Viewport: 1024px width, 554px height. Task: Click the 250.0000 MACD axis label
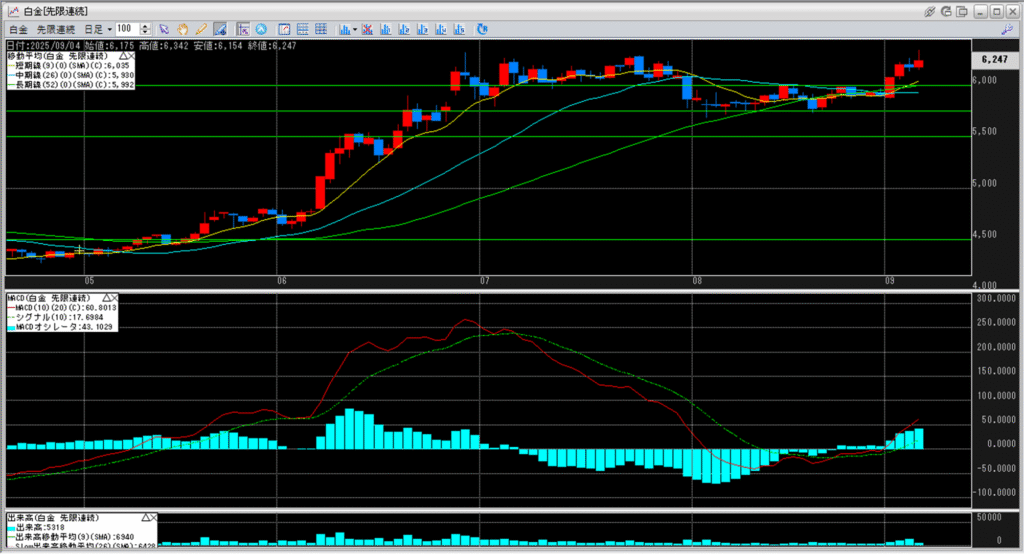coord(997,322)
